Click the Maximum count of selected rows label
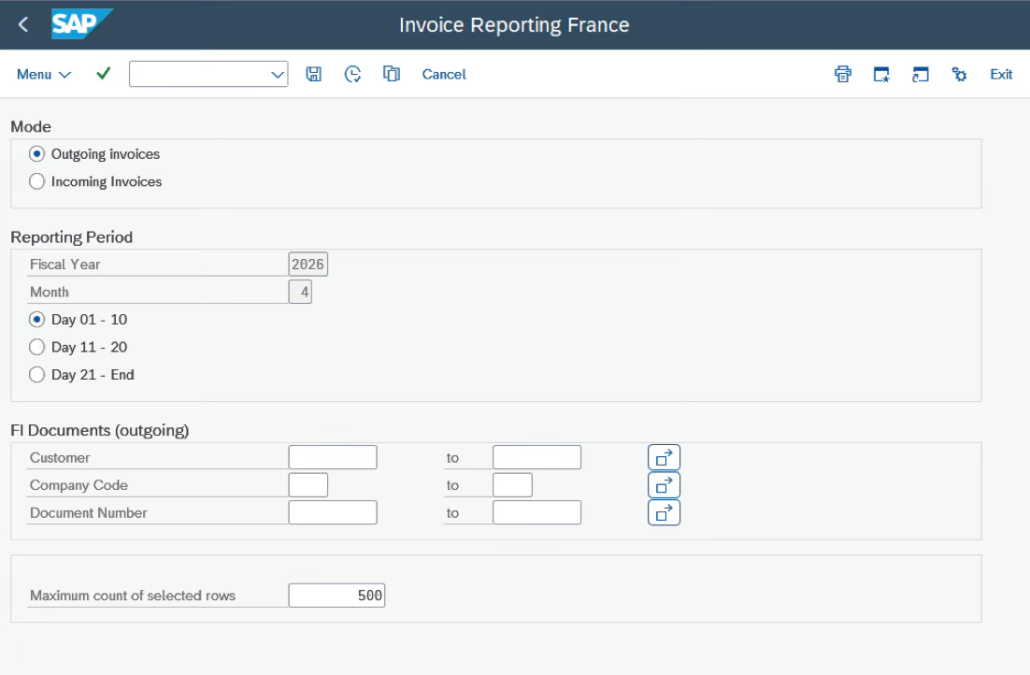1030x675 pixels. pos(133,595)
